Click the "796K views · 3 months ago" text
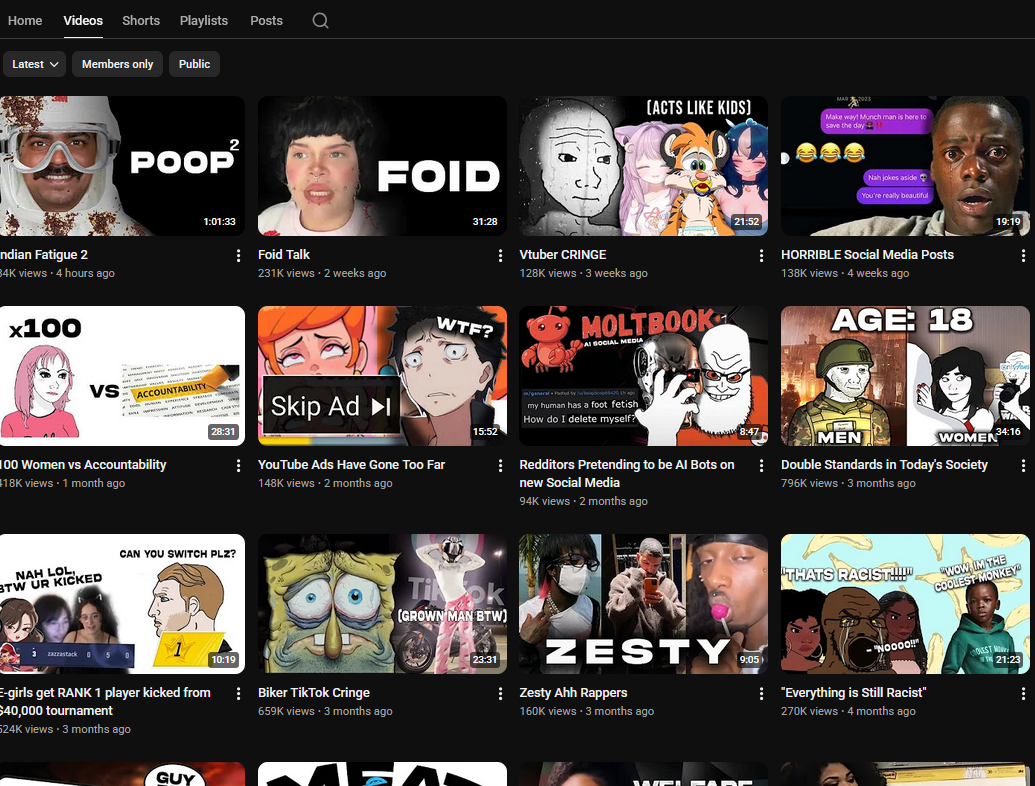 tap(848, 483)
